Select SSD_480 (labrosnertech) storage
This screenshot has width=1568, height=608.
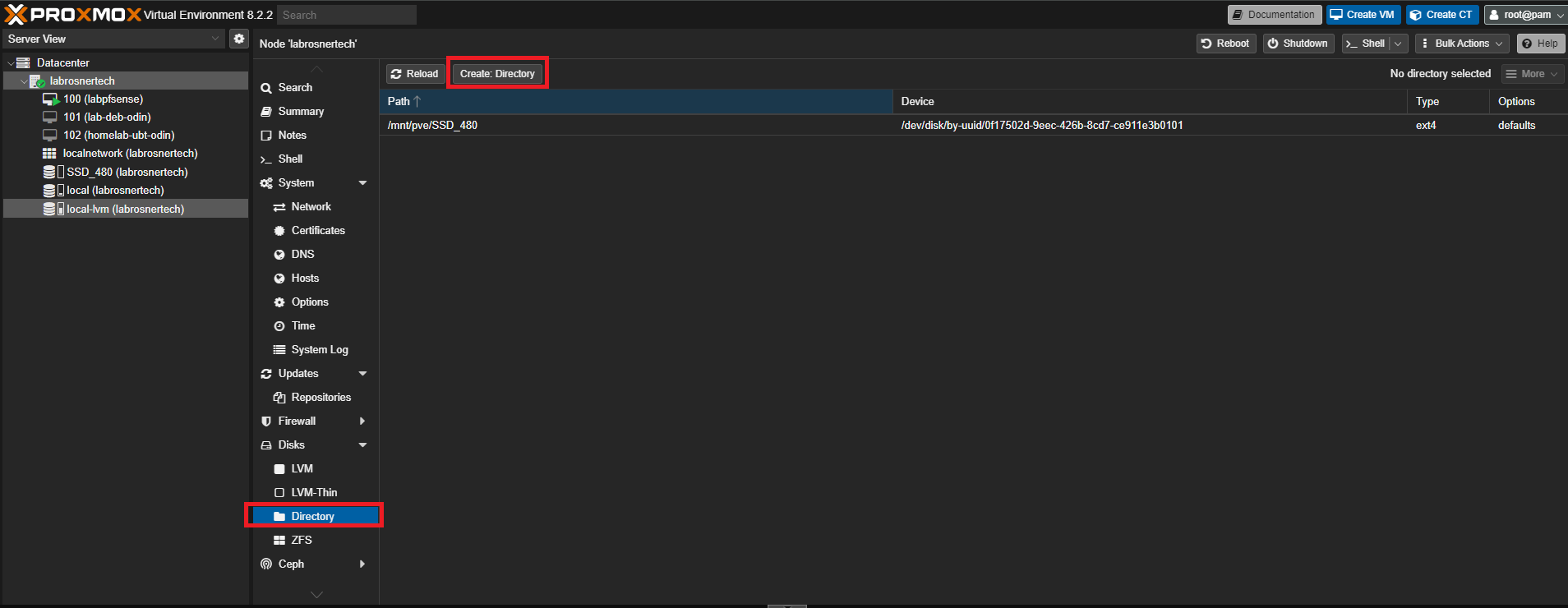[127, 172]
